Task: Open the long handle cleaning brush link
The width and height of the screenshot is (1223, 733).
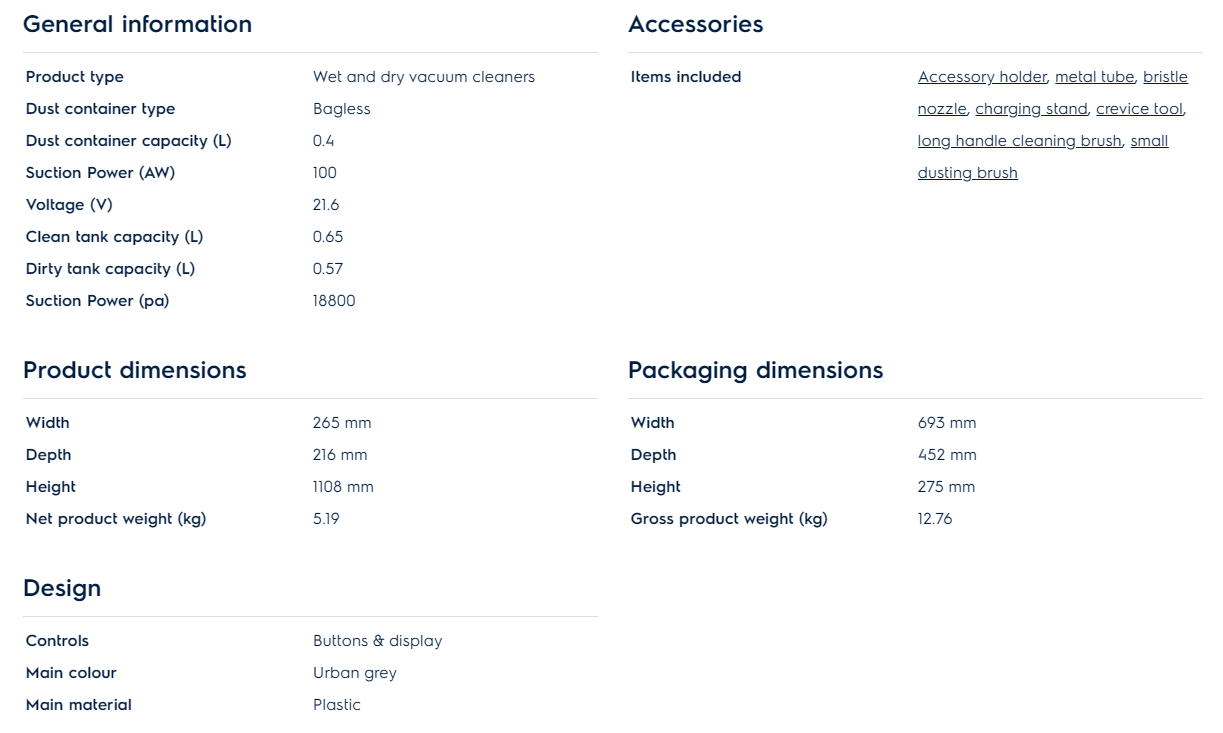Action: [x=1019, y=141]
